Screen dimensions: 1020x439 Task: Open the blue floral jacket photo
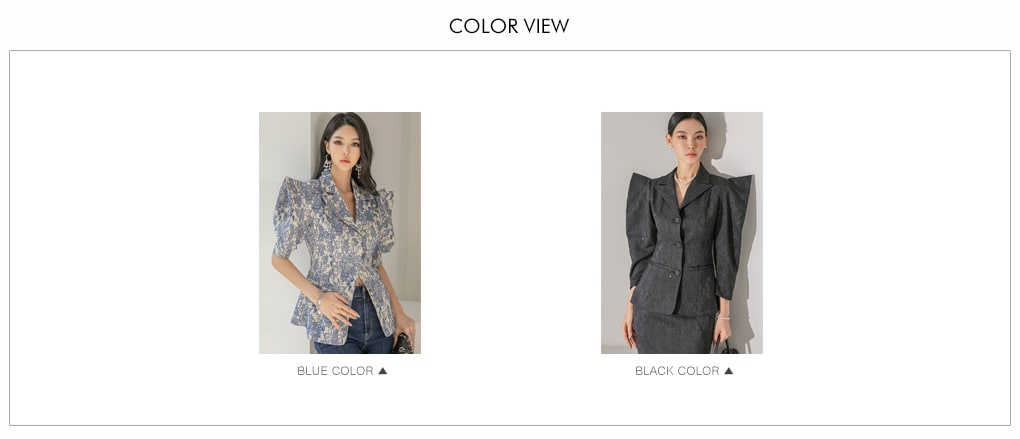(x=340, y=233)
